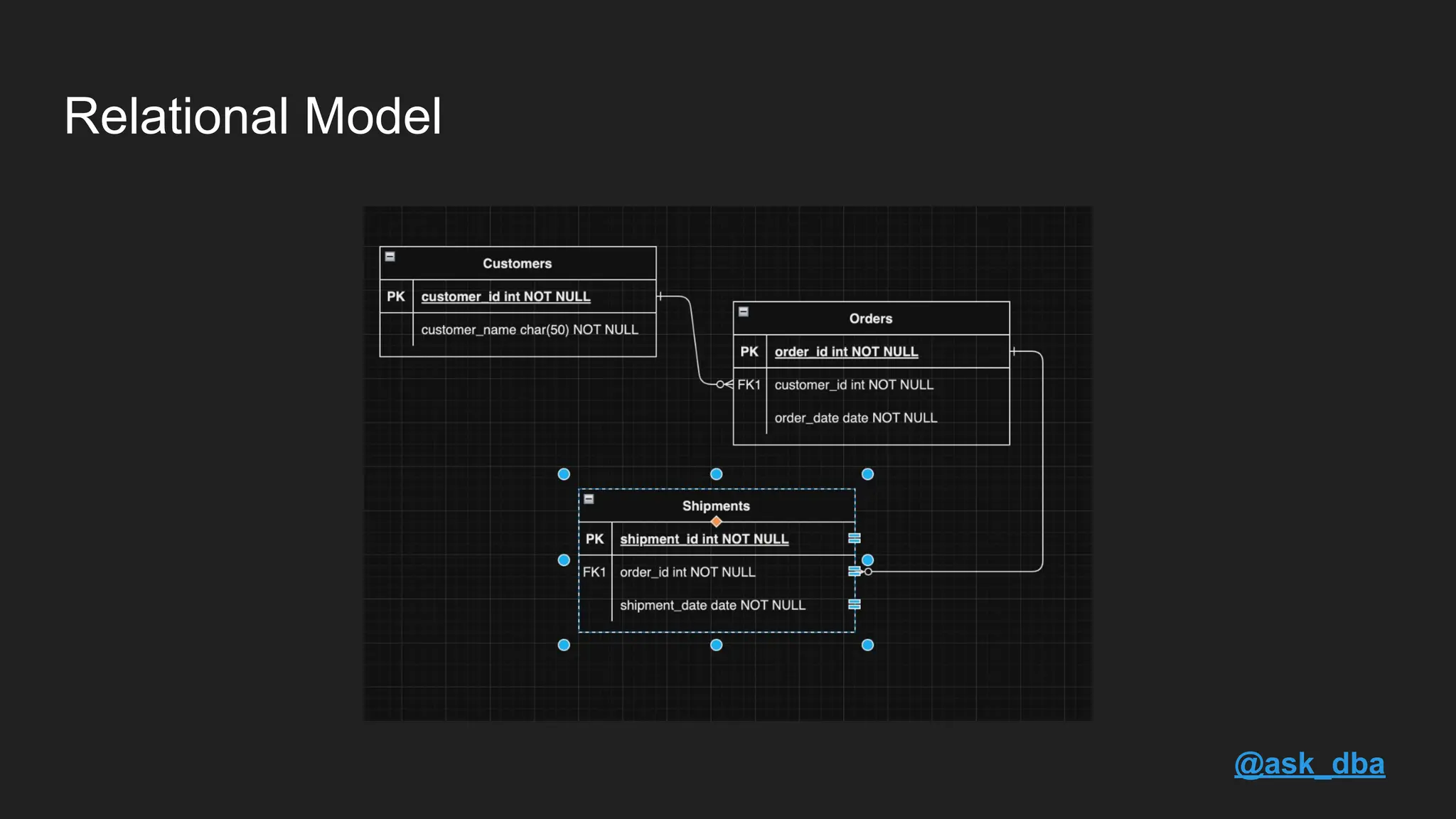This screenshot has height=819, width=1456.
Task: Click the row handle beside Shipments order_id
Action: click(854, 571)
